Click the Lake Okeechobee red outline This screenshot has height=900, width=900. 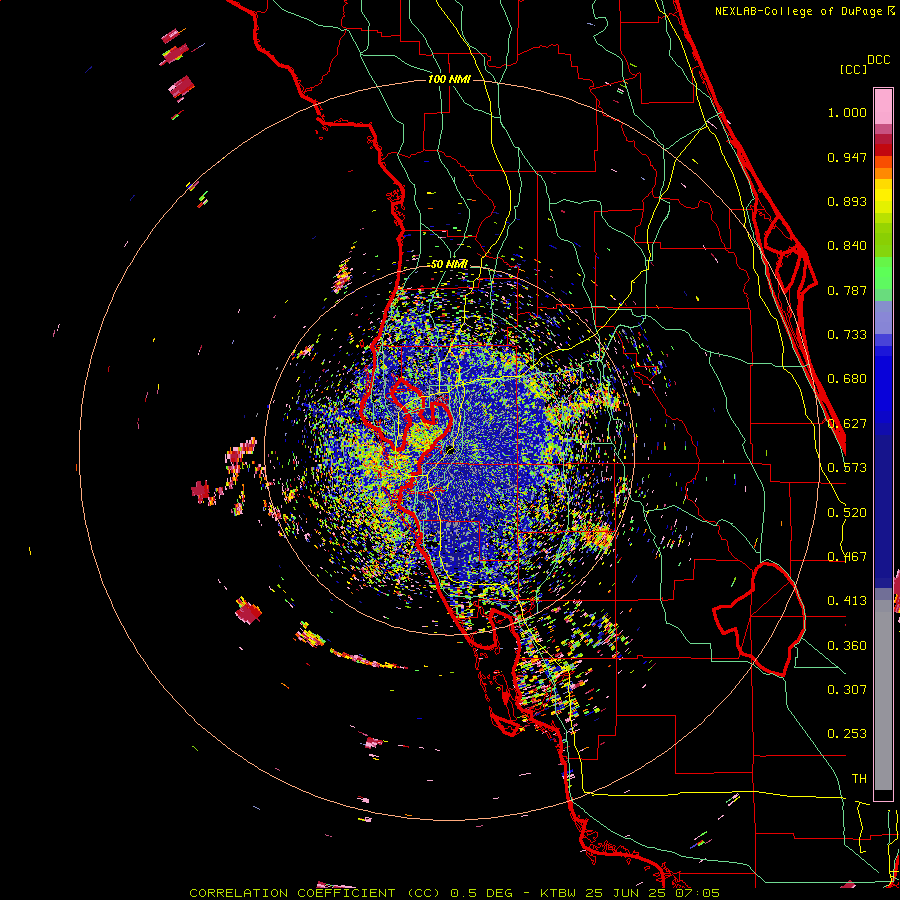[759, 619]
